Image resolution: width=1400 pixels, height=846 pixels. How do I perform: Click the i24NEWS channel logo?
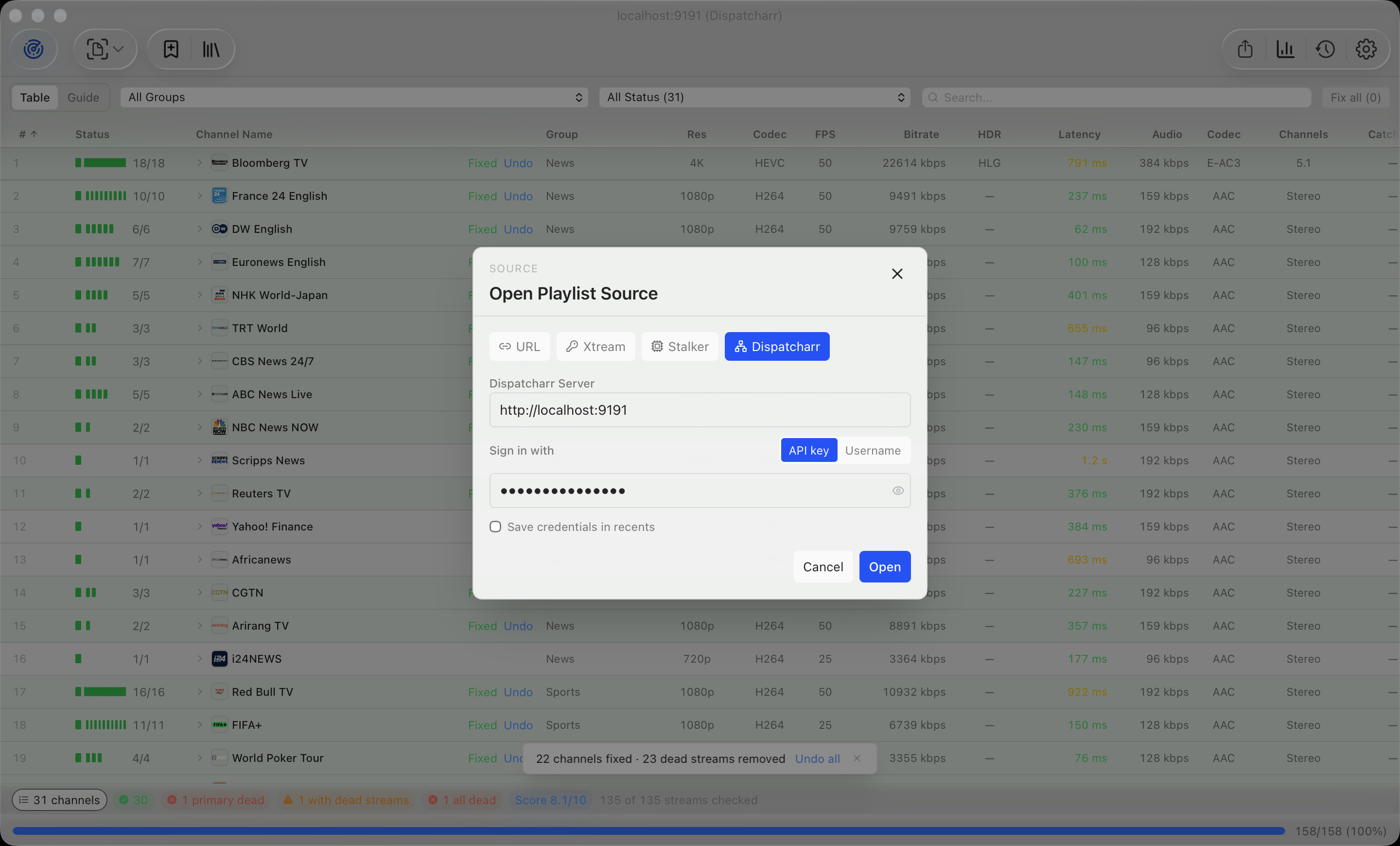click(219, 658)
